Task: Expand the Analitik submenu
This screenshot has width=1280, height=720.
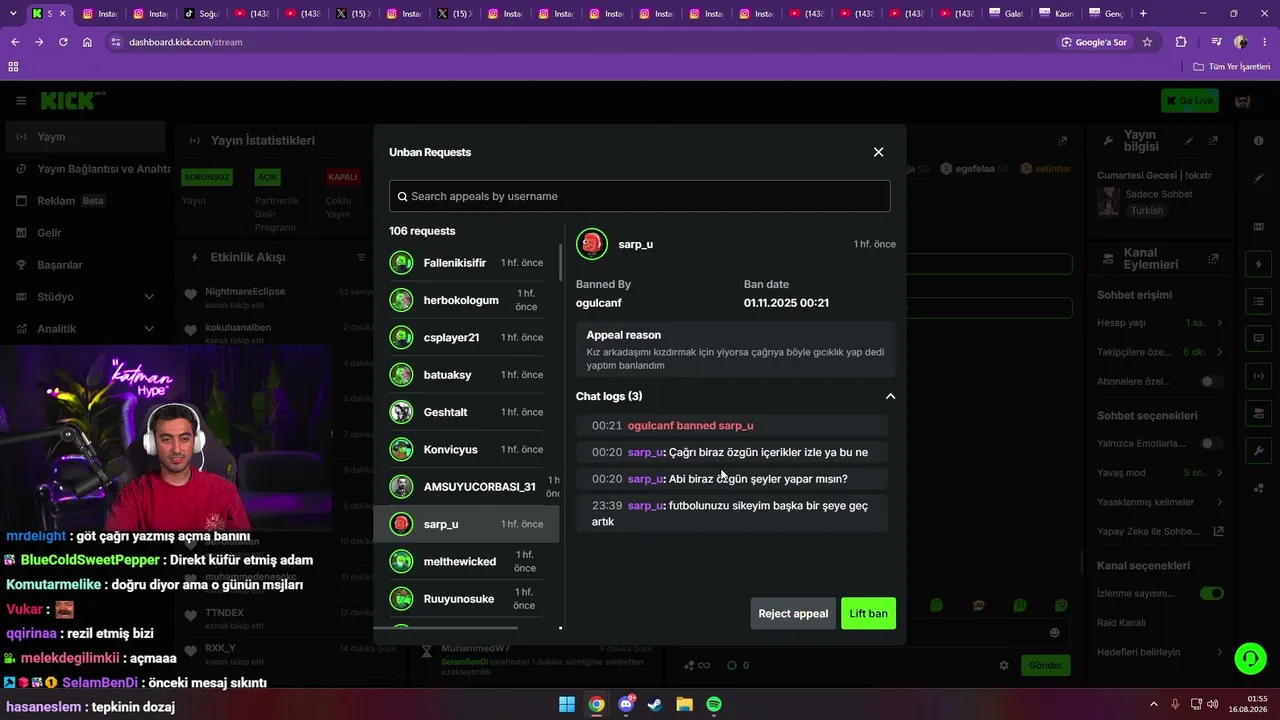Action: pos(85,329)
